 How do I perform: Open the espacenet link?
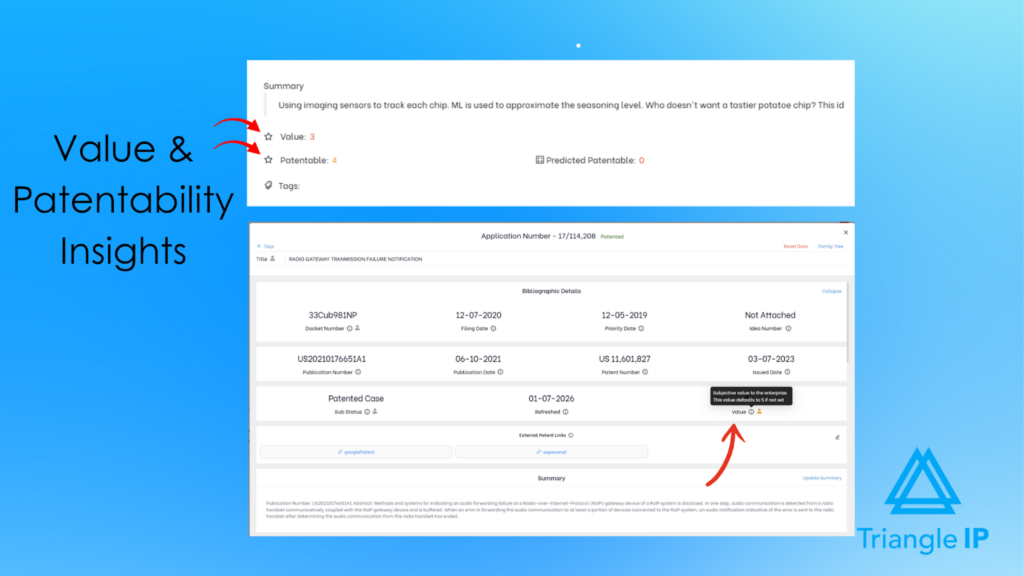pos(551,453)
